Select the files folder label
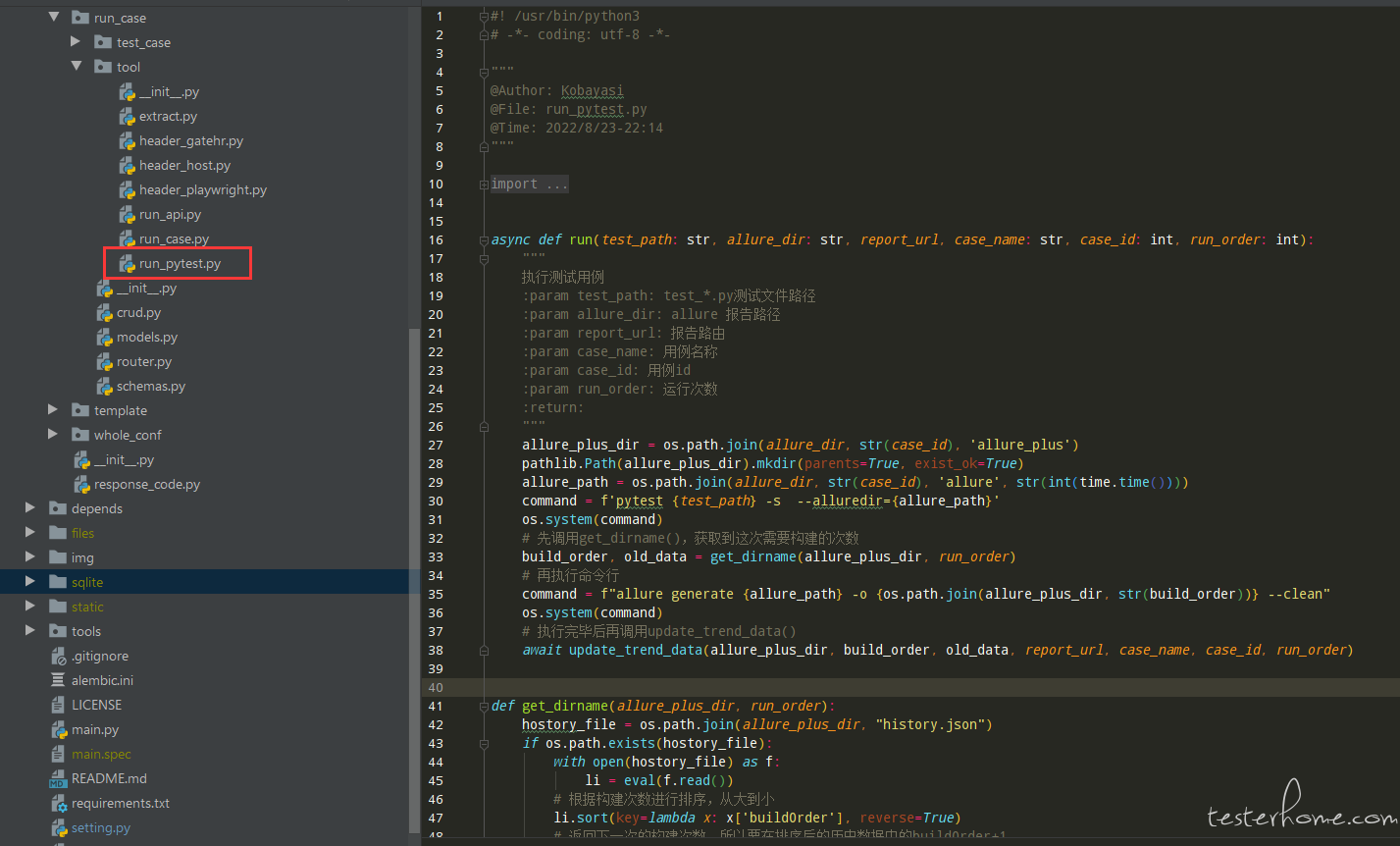Image resolution: width=1400 pixels, height=846 pixels. pyautogui.click(x=82, y=533)
